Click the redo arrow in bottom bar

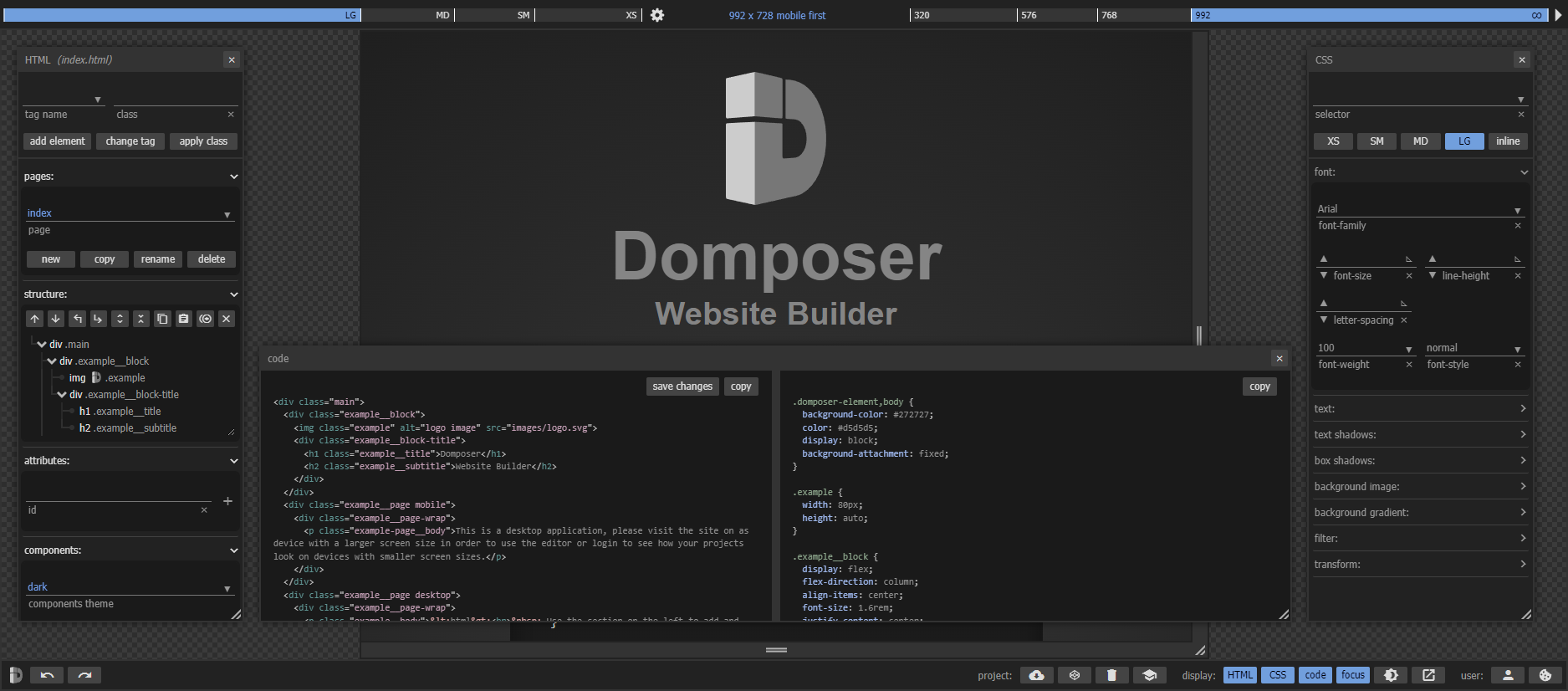tap(84, 675)
